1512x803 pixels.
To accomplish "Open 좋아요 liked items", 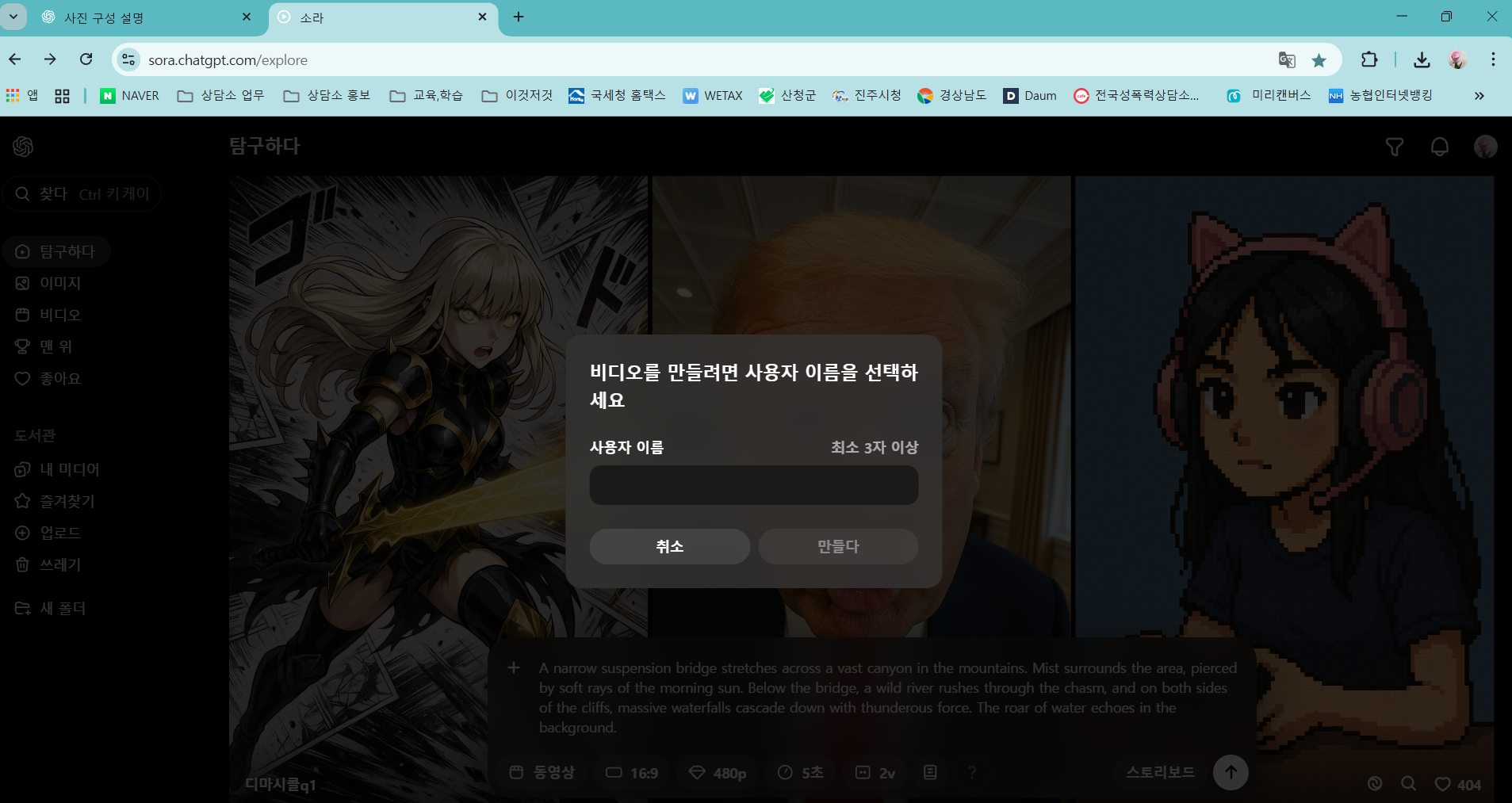I will tap(48, 378).
